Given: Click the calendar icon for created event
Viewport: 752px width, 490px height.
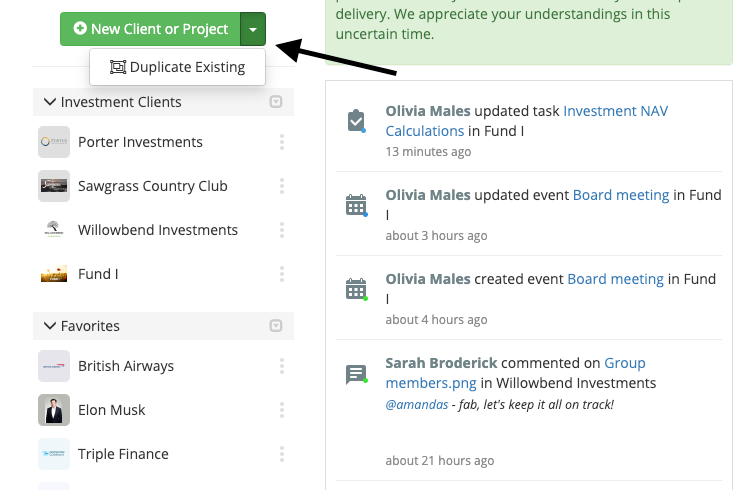Looking at the screenshot, I should [356, 290].
